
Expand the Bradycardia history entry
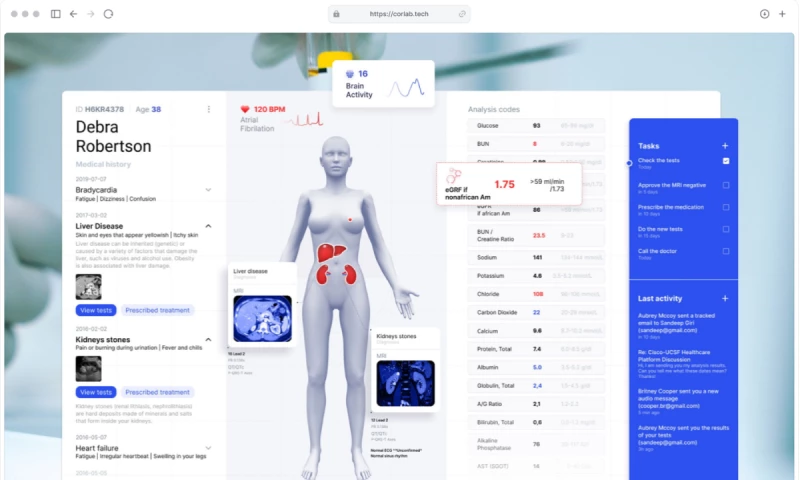pos(208,190)
